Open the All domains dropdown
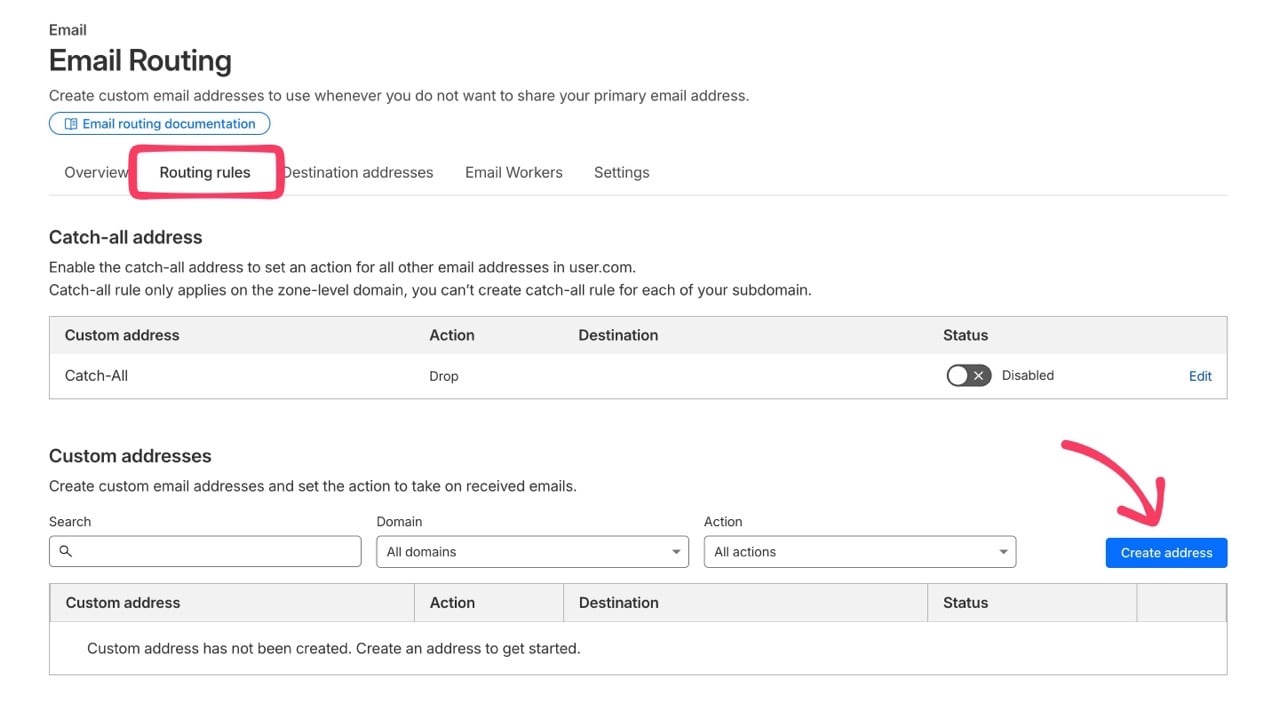This screenshot has height=710, width=1280. (532, 551)
